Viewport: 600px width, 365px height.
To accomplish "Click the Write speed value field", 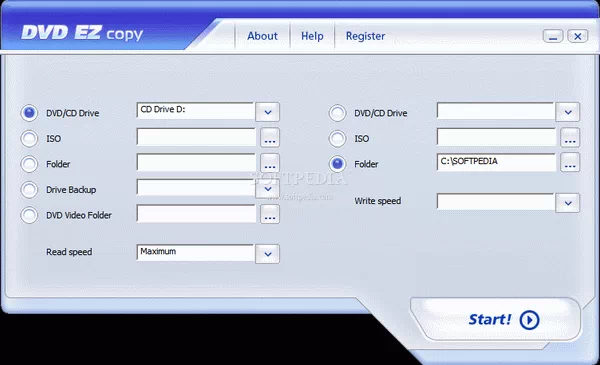I will point(496,201).
